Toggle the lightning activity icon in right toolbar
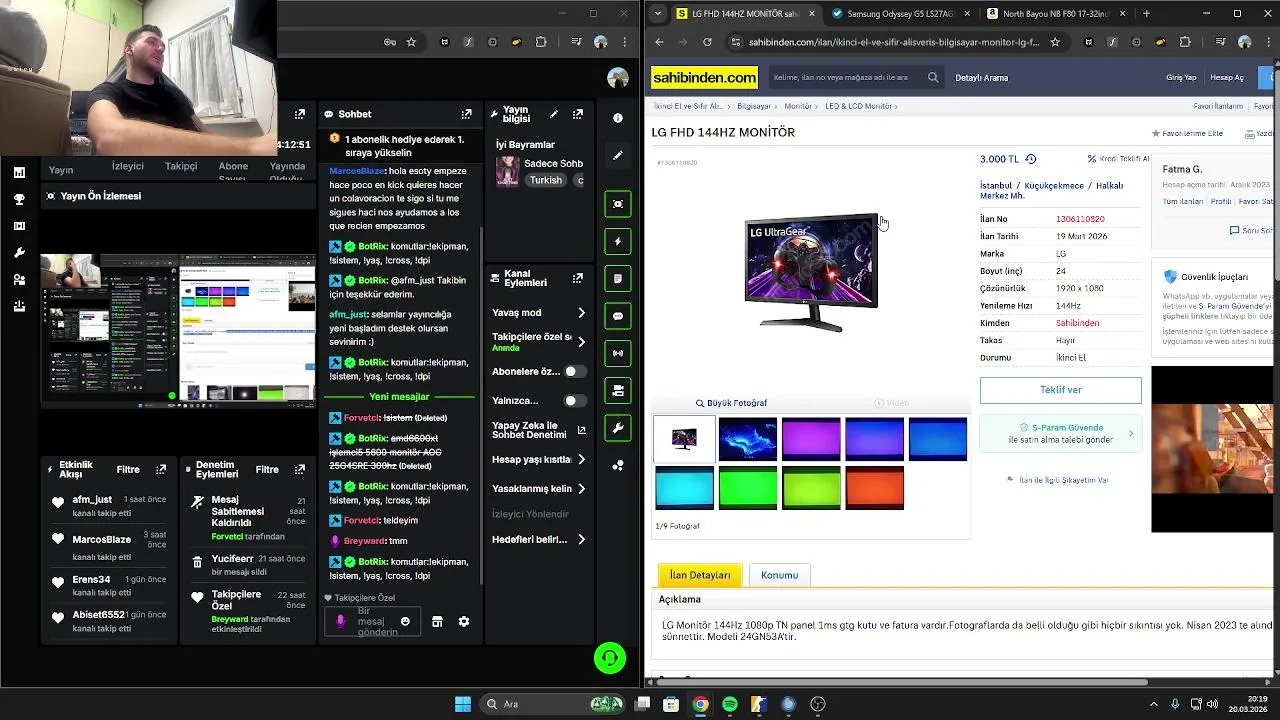 (x=618, y=241)
